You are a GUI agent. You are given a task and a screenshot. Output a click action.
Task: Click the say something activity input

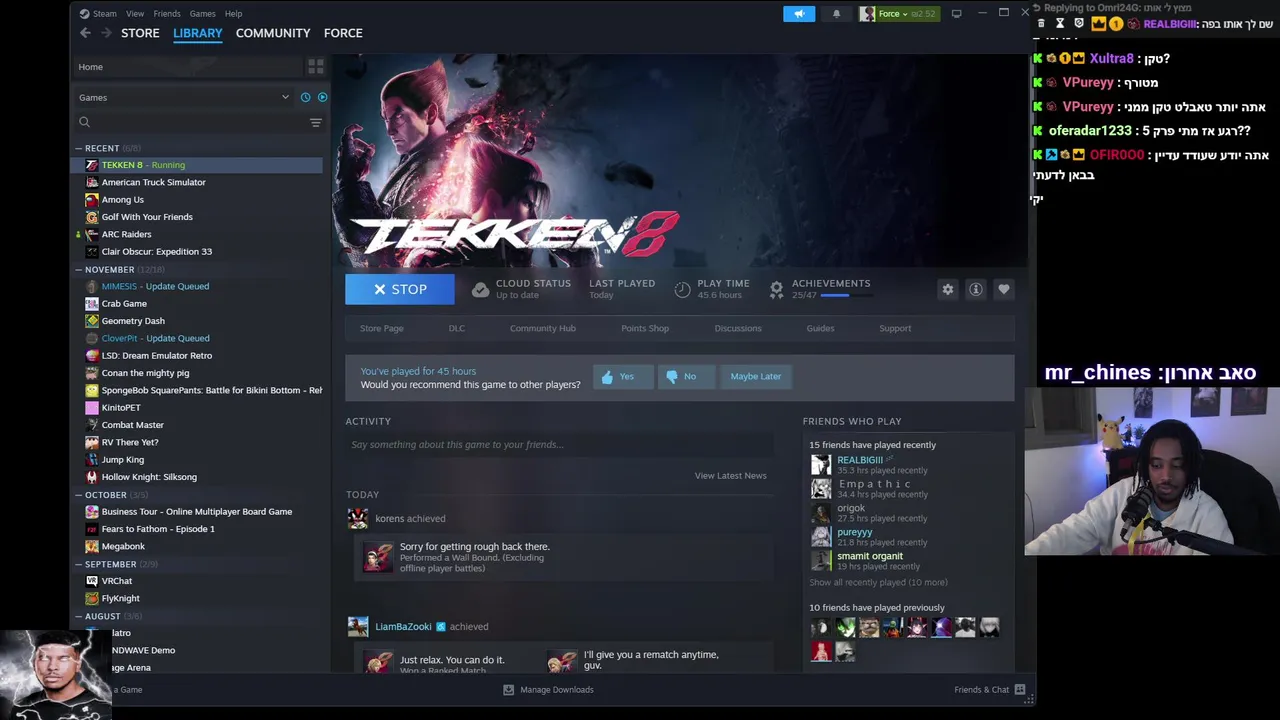560,445
